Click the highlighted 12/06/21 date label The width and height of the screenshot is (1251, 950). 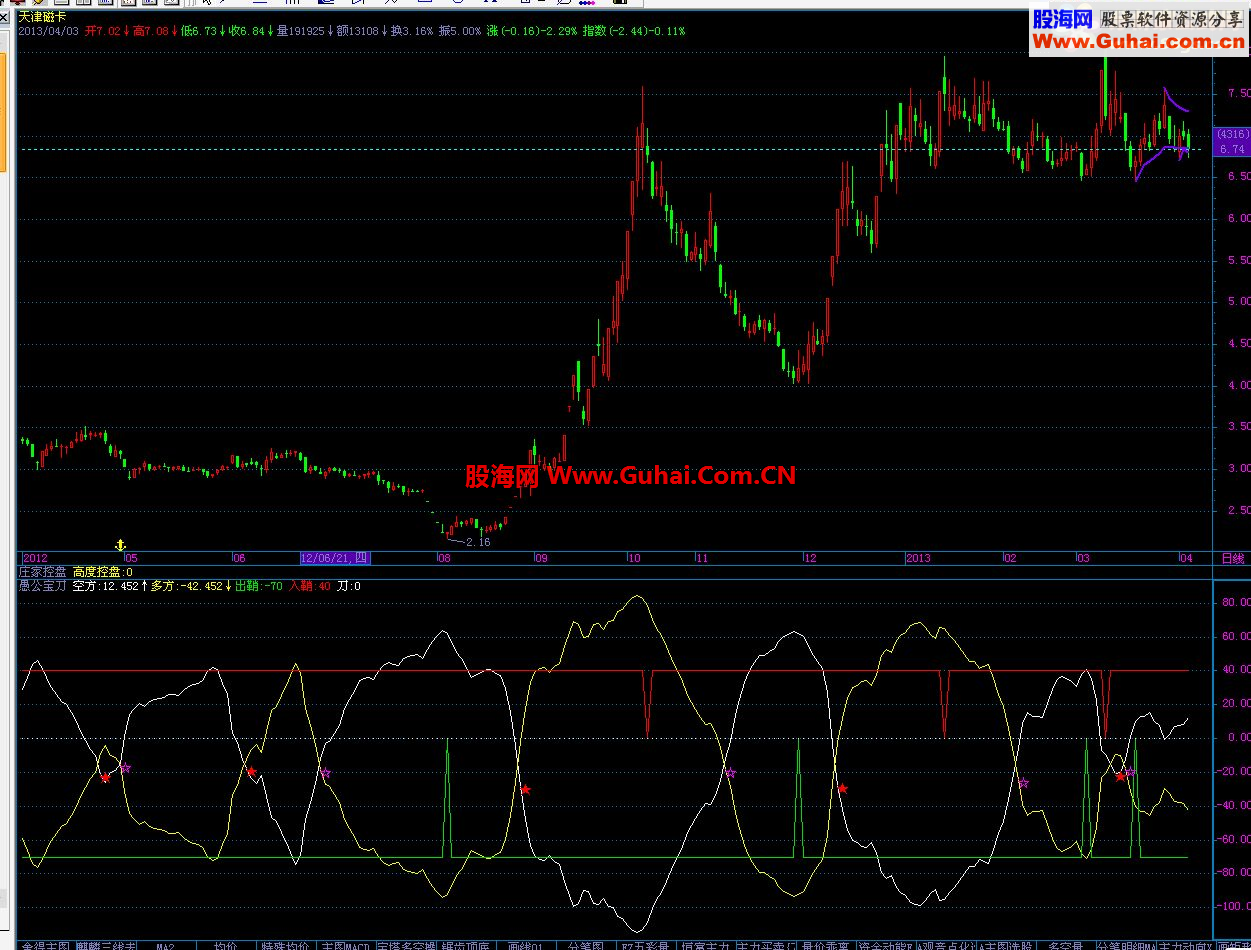pyautogui.click(x=335, y=558)
